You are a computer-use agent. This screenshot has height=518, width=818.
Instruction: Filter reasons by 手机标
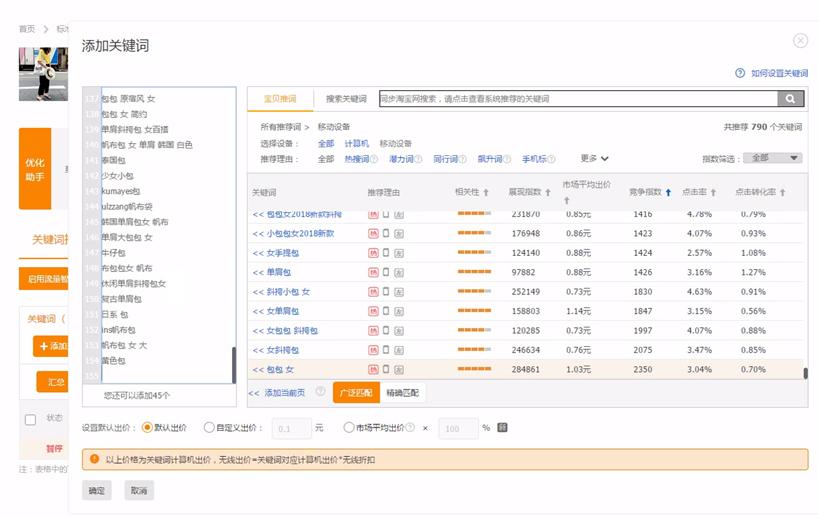[x=534, y=159]
